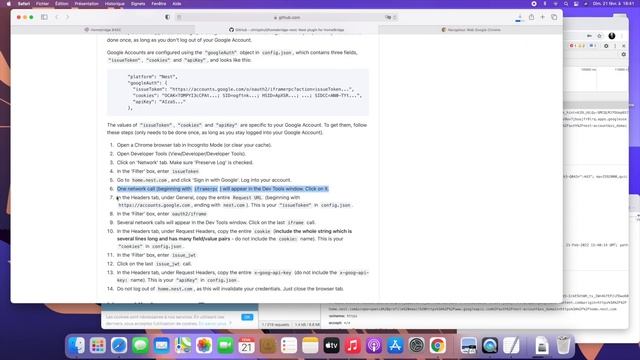
Task: Click the step 1 Incognito Mode instruction
Action: point(194,145)
